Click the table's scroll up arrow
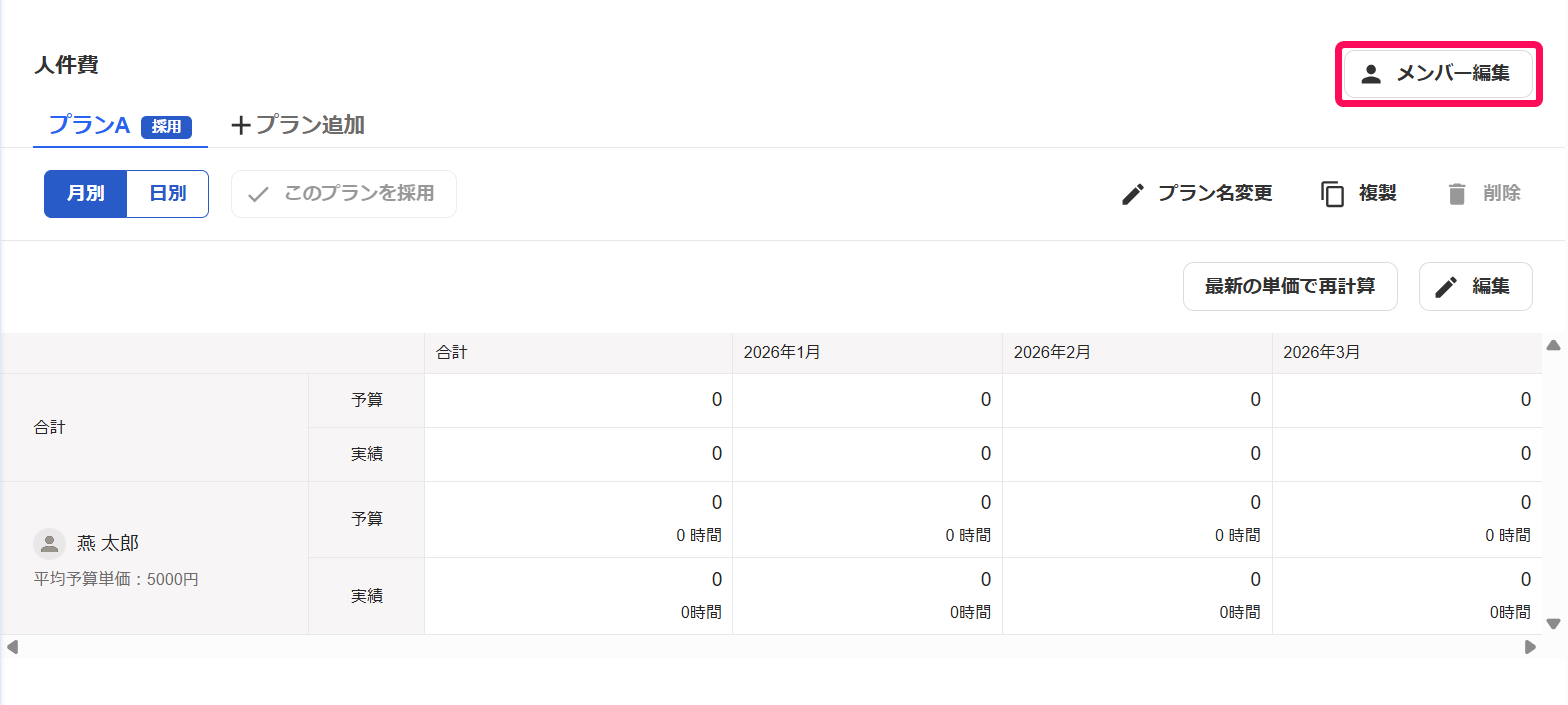1568x705 pixels. pyautogui.click(x=1553, y=345)
